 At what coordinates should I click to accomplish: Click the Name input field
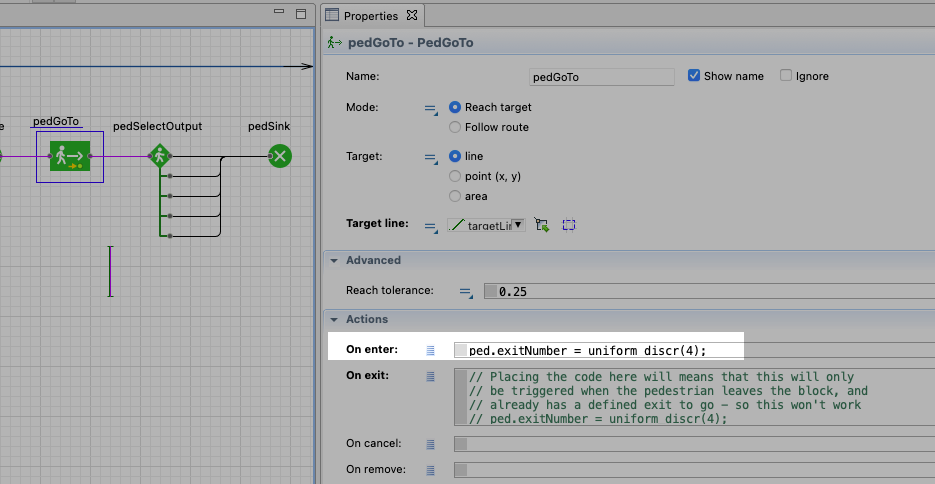pos(602,77)
